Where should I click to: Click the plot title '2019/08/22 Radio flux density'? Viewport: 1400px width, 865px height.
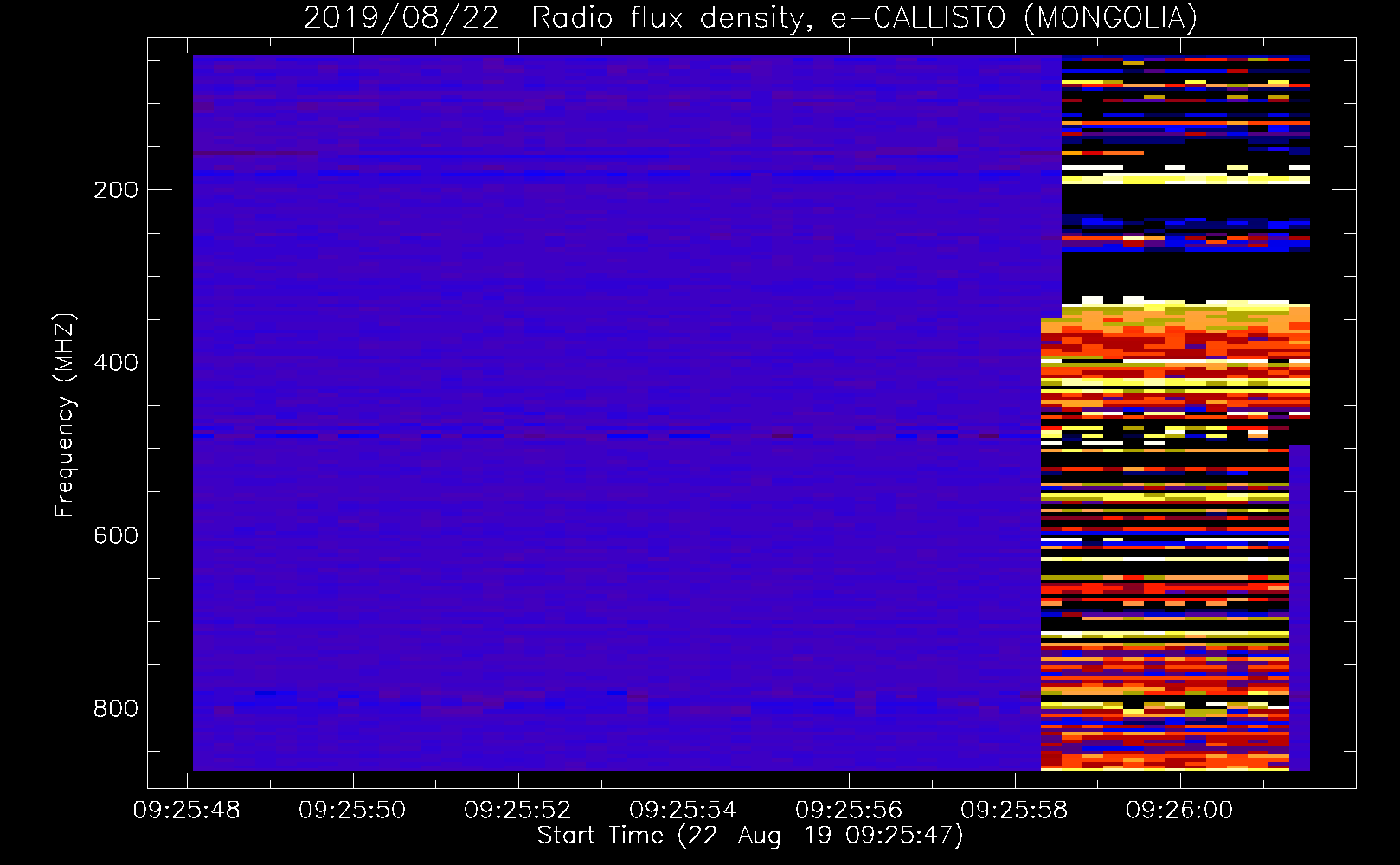750,18
